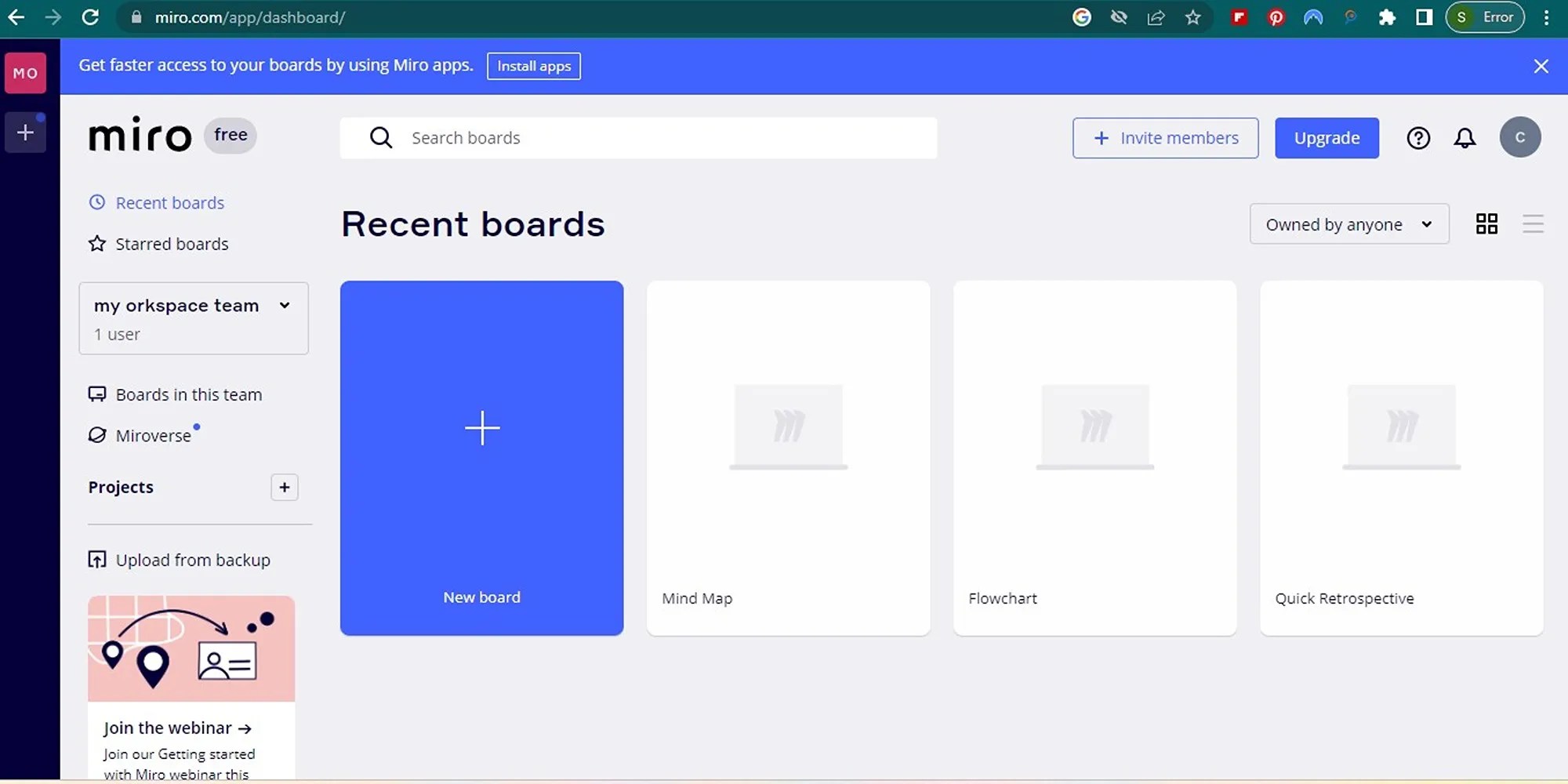The width and height of the screenshot is (1568, 784).
Task: Go back using browser back arrow
Action: click(x=16, y=17)
